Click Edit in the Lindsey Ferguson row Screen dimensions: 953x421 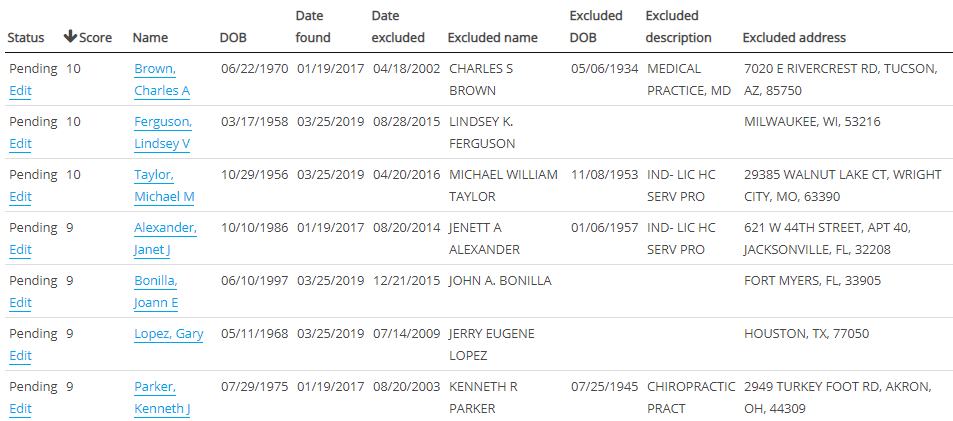(x=20, y=144)
